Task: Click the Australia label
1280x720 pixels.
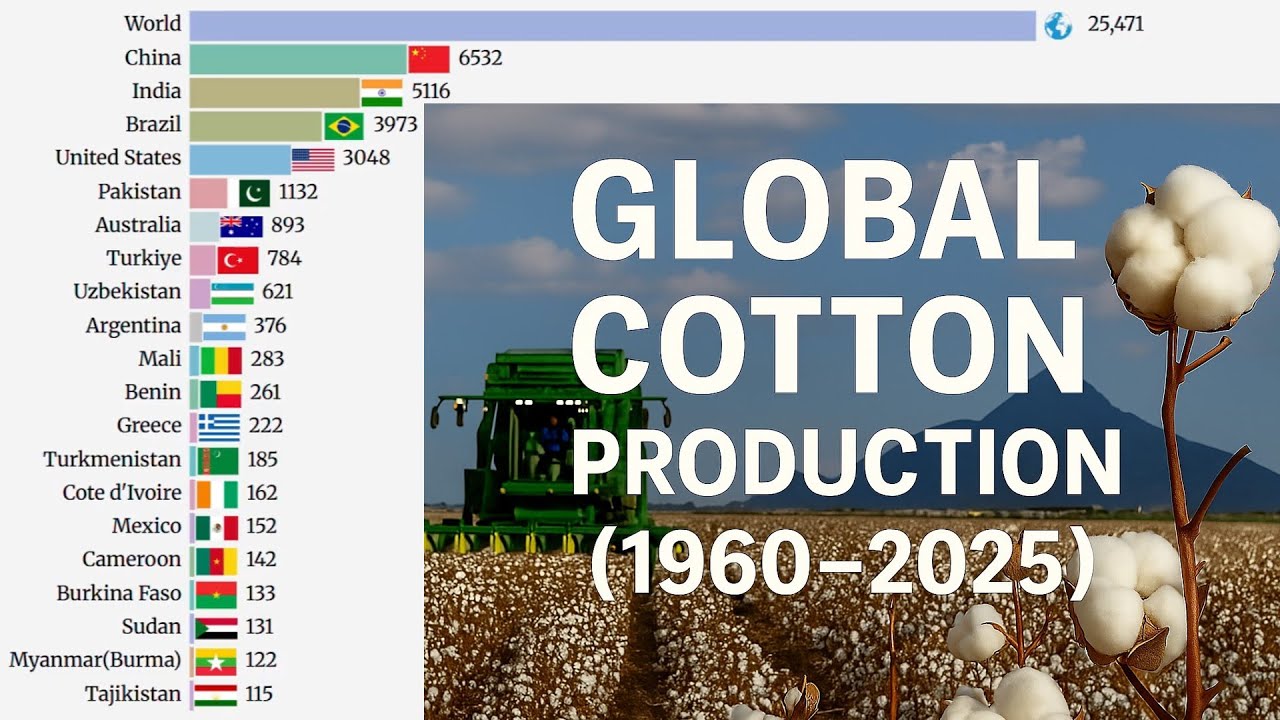Action: [138, 225]
